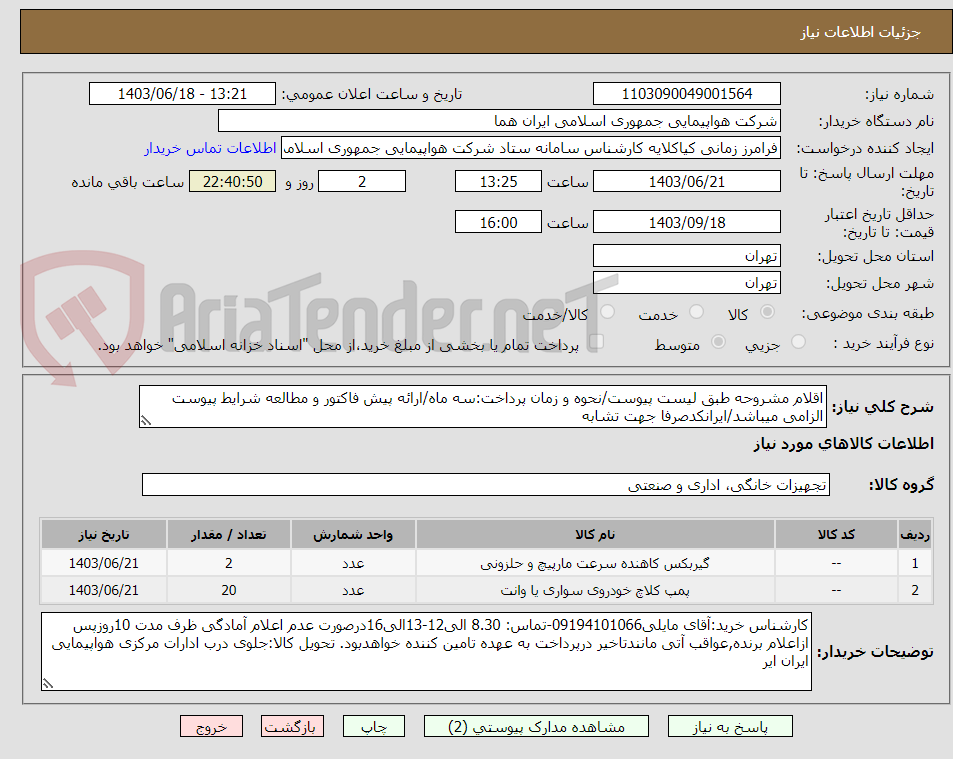953x759 pixels.
Task: Click the نام کالا column header
Action: [x=595, y=534]
